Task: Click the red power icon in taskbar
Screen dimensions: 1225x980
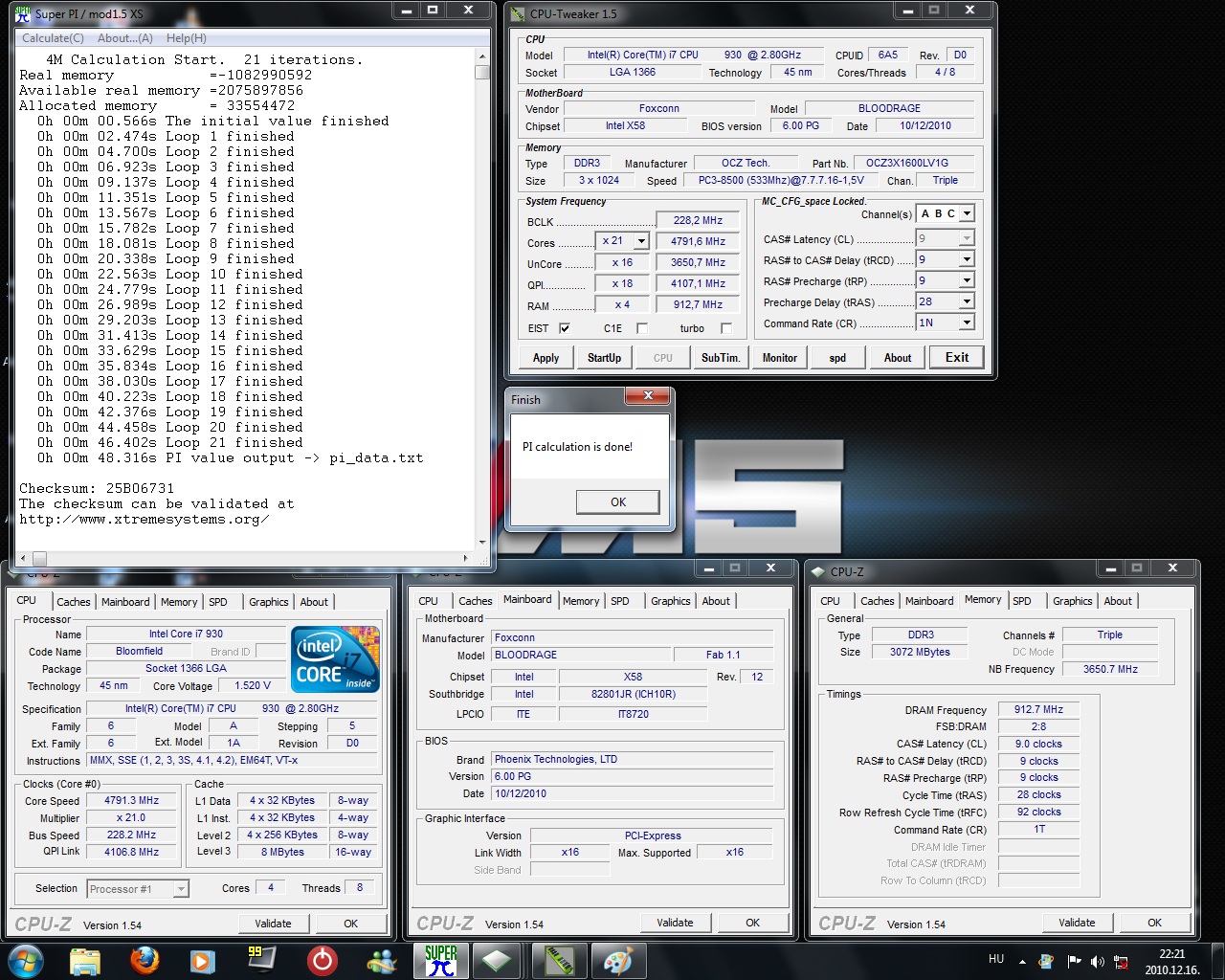Action: [x=322, y=960]
